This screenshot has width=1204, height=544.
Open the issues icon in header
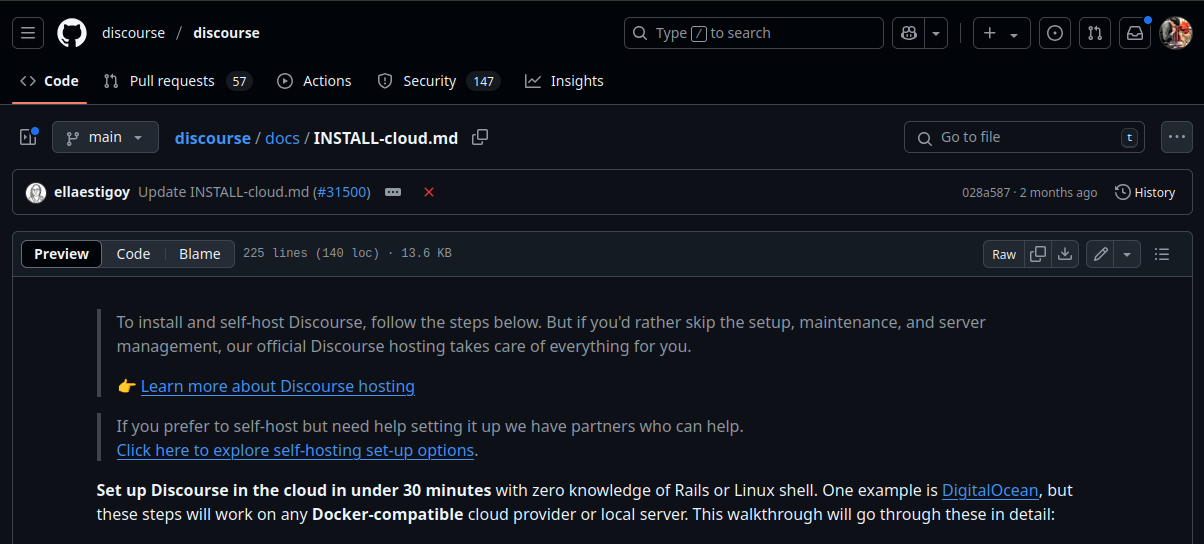[1055, 33]
